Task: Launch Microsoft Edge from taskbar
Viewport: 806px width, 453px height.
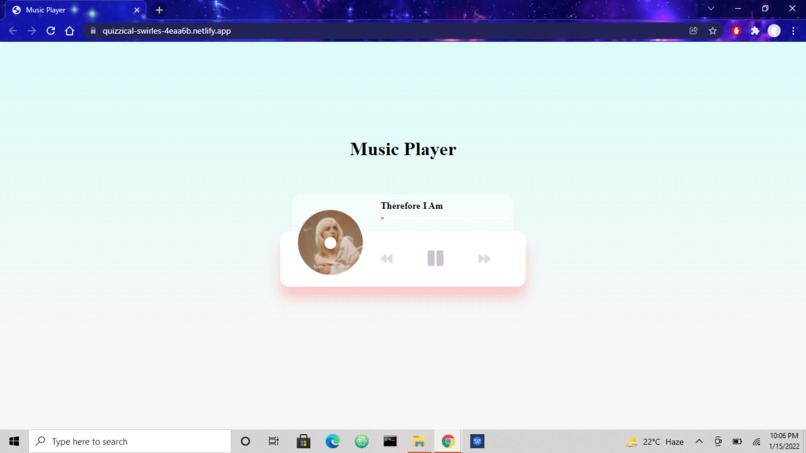Action: [x=333, y=441]
